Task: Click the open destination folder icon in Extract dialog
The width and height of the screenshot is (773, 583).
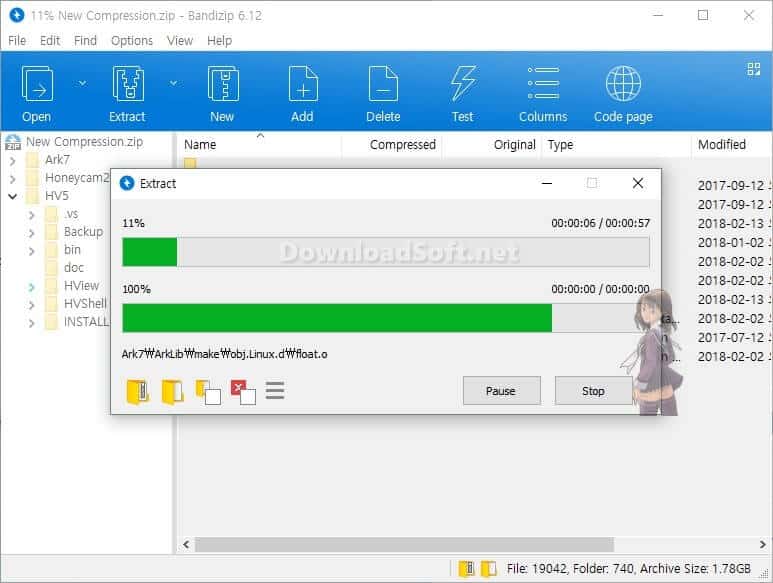Action: 172,392
